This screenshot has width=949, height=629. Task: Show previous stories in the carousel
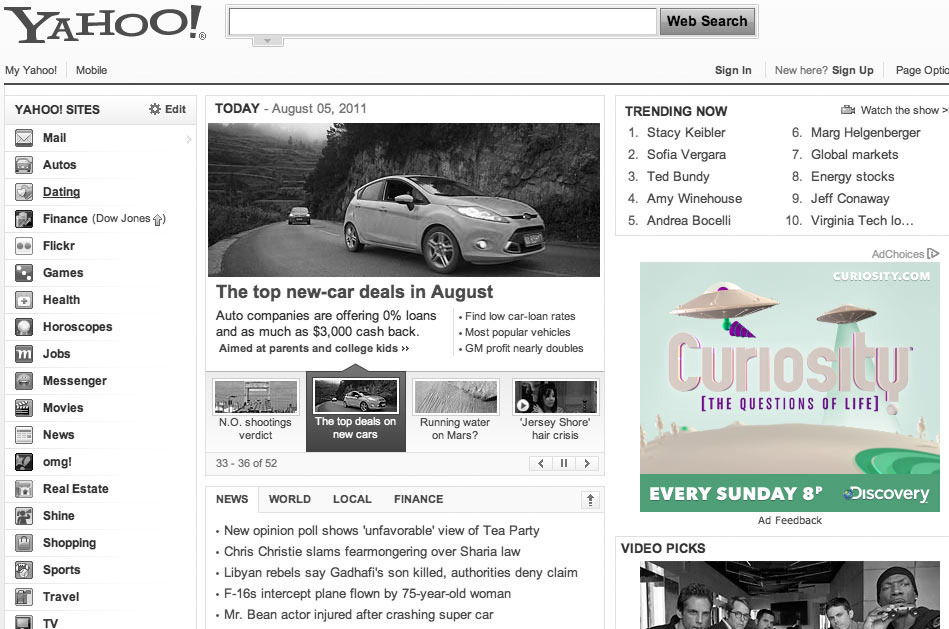click(540, 463)
